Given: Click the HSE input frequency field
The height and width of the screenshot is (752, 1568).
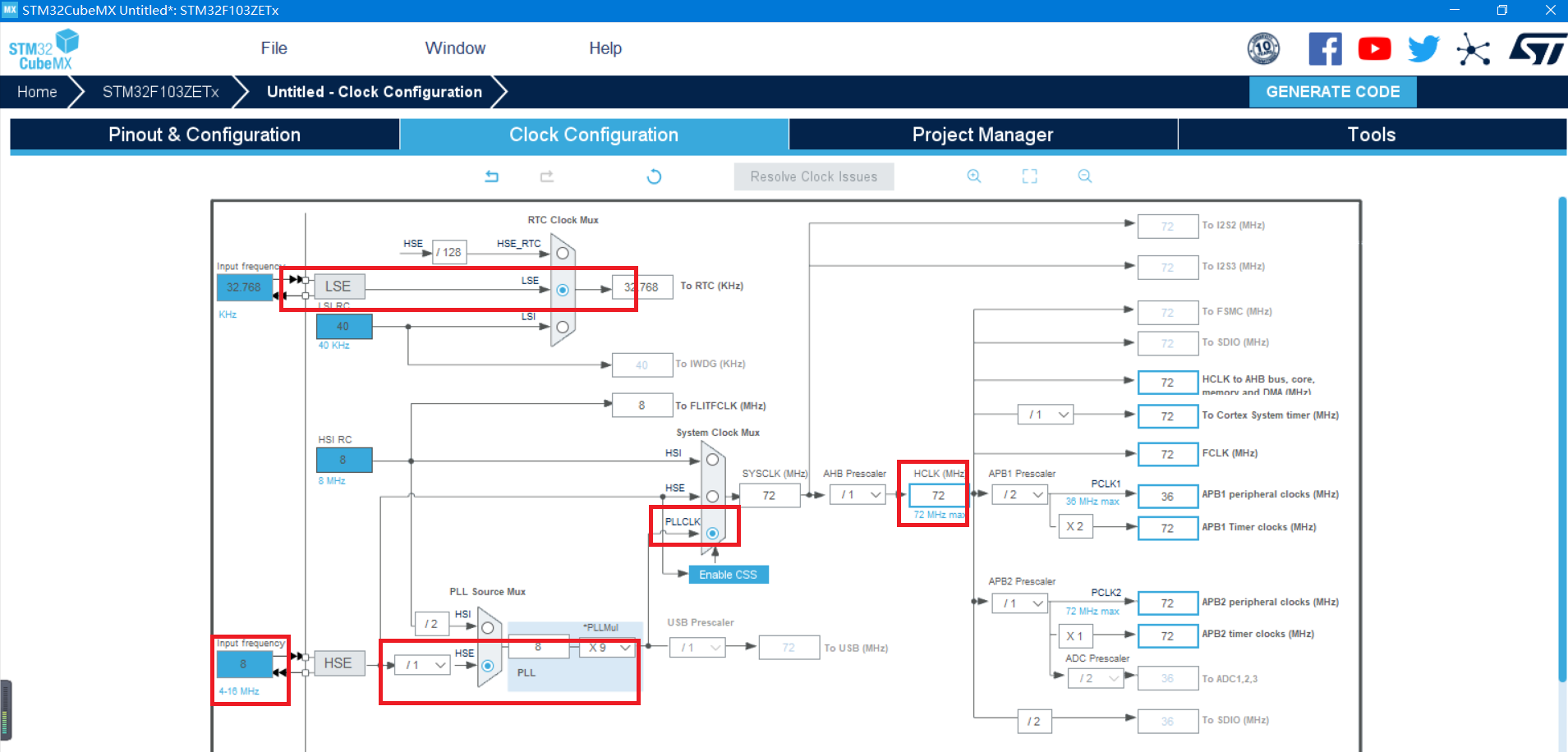Looking at the screenshot, I should pyautogui.click(x=244, y=664).
